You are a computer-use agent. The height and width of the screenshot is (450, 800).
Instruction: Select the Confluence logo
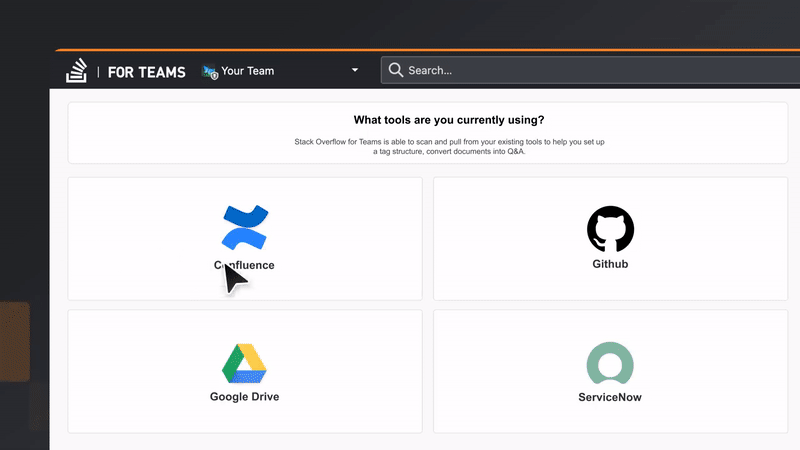[x=245, y=228]
